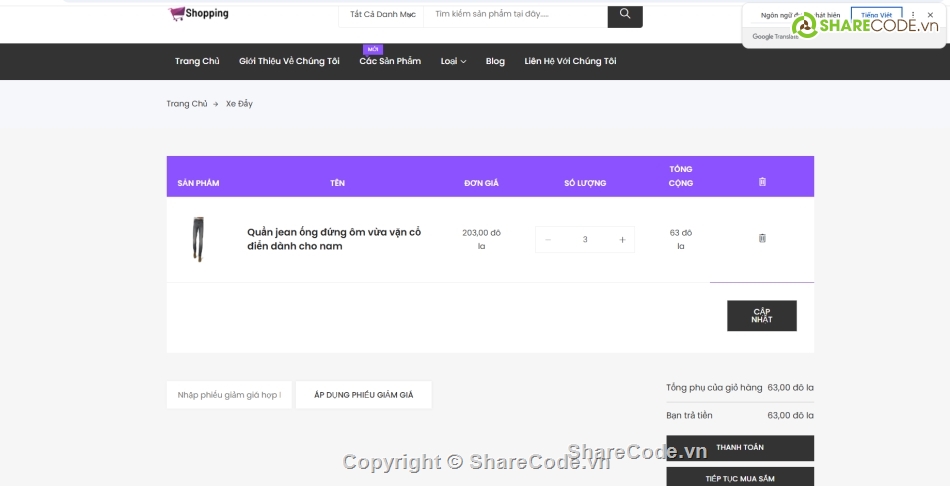Open Tất Cả Danh Mục category dropdown
This screenshot has height=486, width=950.
[x=382, y=14]
